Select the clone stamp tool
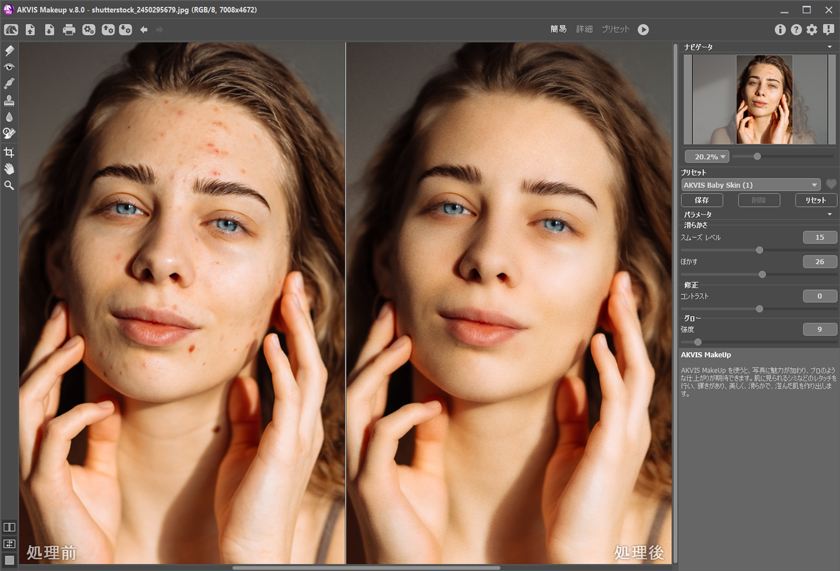840x571 pixels. 9,100
